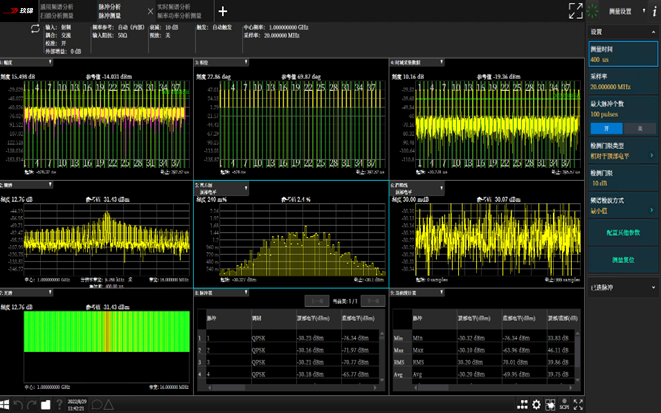Open the SCPI recorder icon
This screenshot has width=661, height=413.
pyautogui.click(x=564, y=405)
